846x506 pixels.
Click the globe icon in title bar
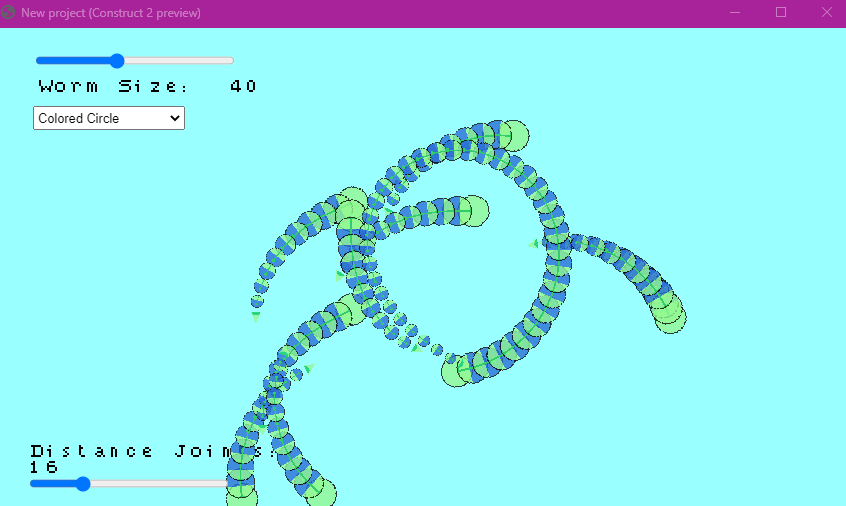point(8,12)
